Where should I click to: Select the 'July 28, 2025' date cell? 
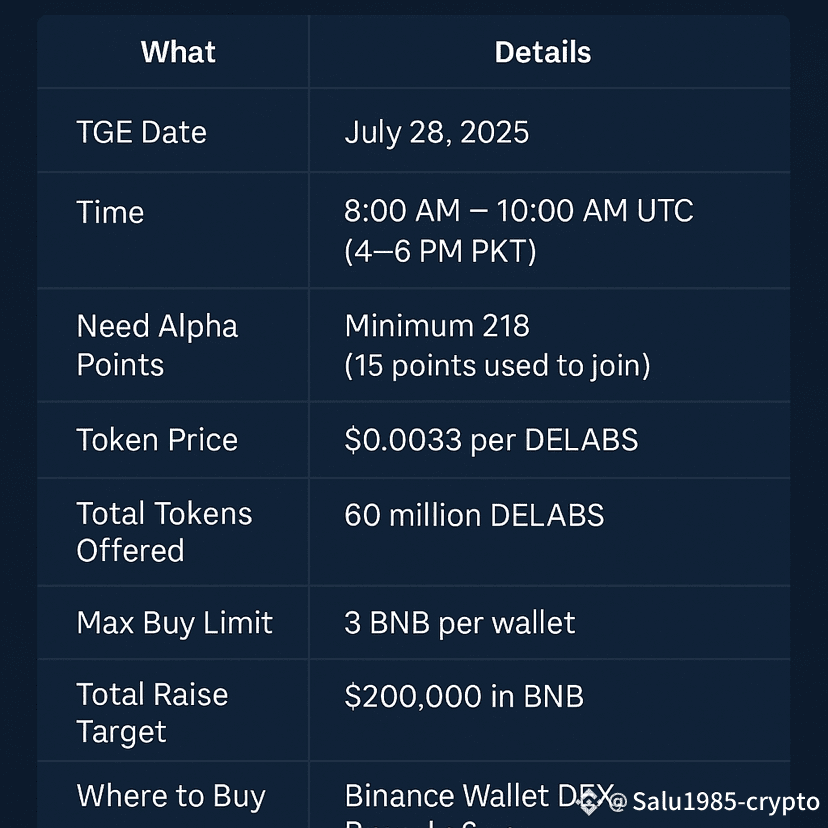point(436,132)
